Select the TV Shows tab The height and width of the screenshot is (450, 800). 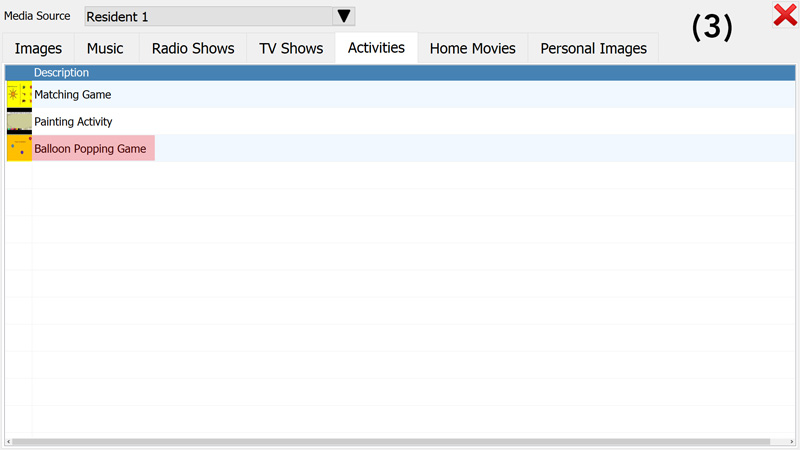pyautogui.click(x=291, y=48)
